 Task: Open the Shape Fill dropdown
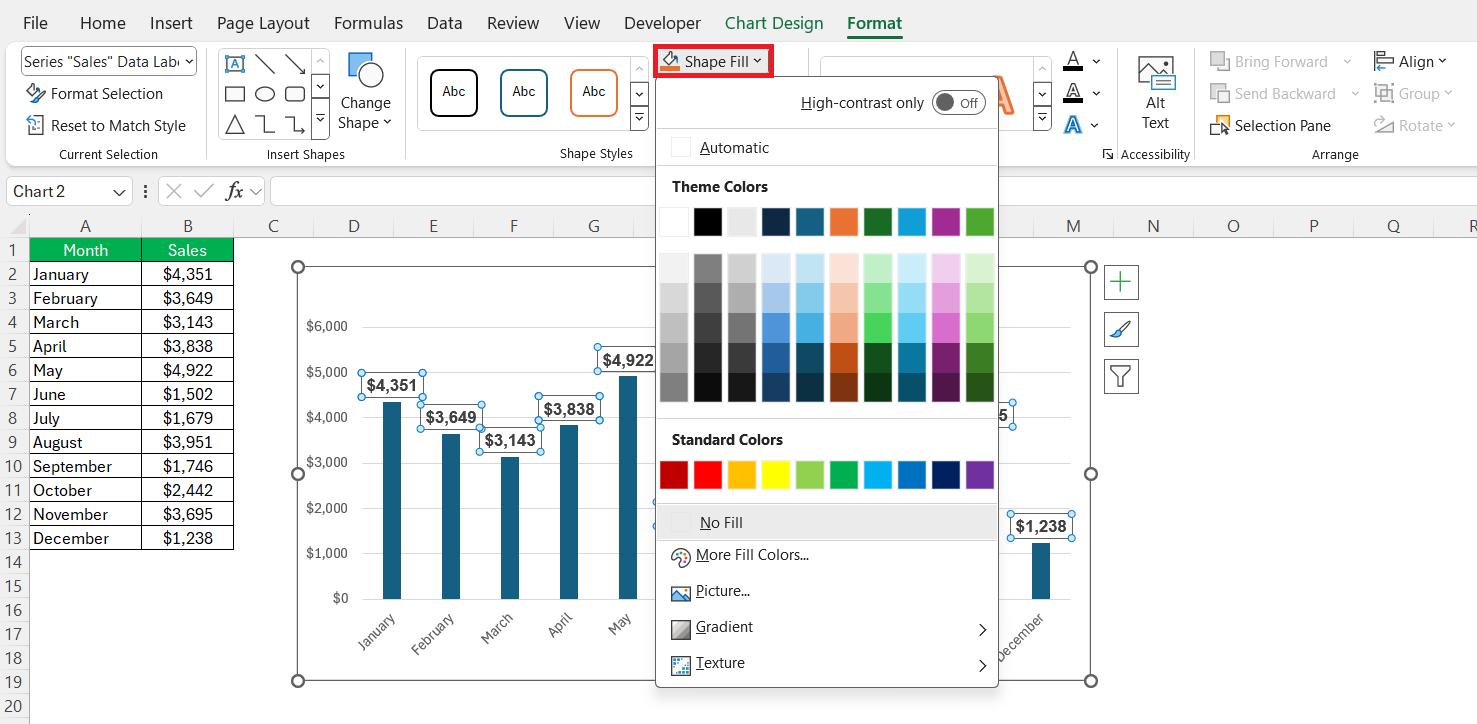[x=712, y=62]
